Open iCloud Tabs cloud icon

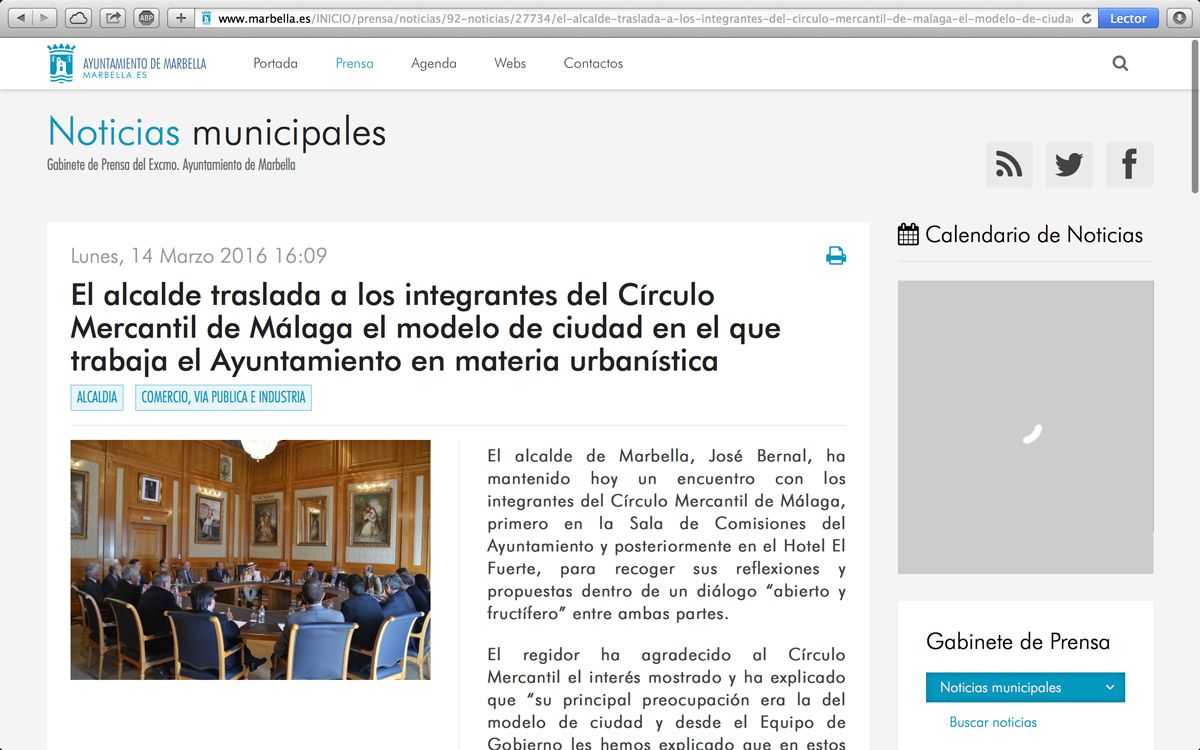tap(79, 18)
